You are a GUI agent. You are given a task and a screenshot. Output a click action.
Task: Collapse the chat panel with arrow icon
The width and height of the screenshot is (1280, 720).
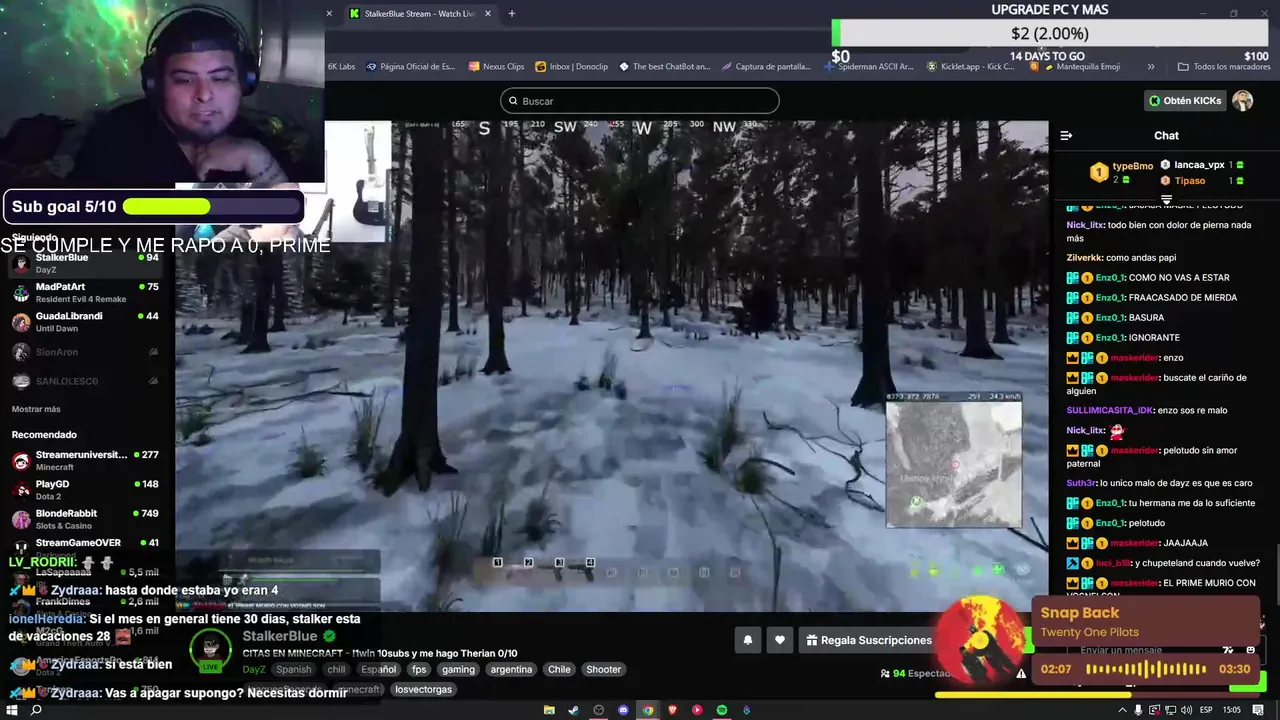pyautogui.click(x=1066, y=136)
